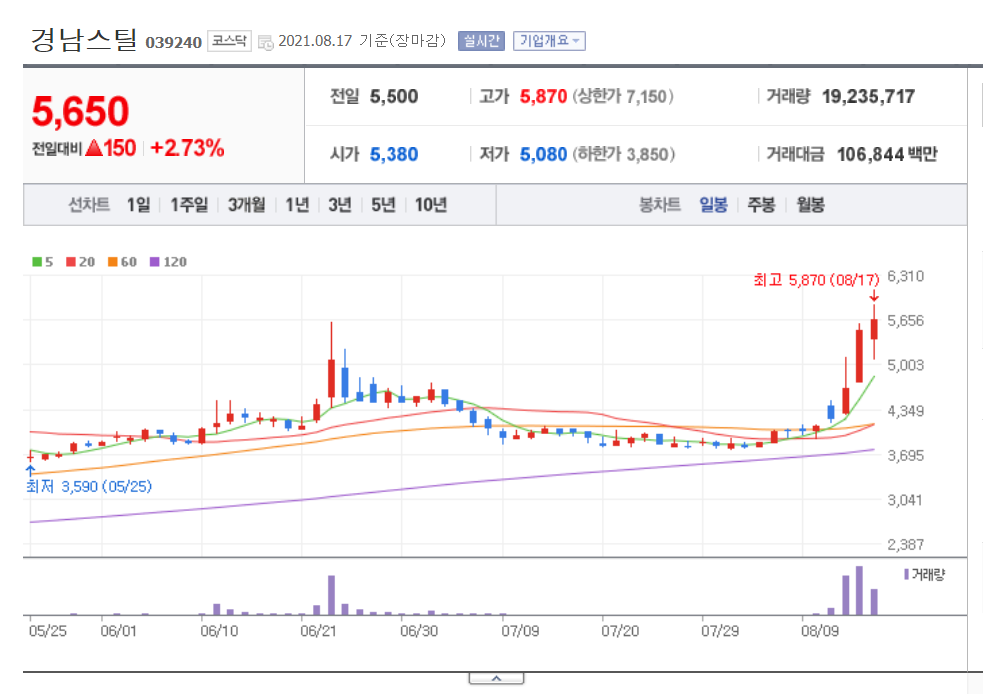Switch to the 주봉 weekly candle chart
The width and height of the screenshot is (983, 694).
[x=762, y=204]
